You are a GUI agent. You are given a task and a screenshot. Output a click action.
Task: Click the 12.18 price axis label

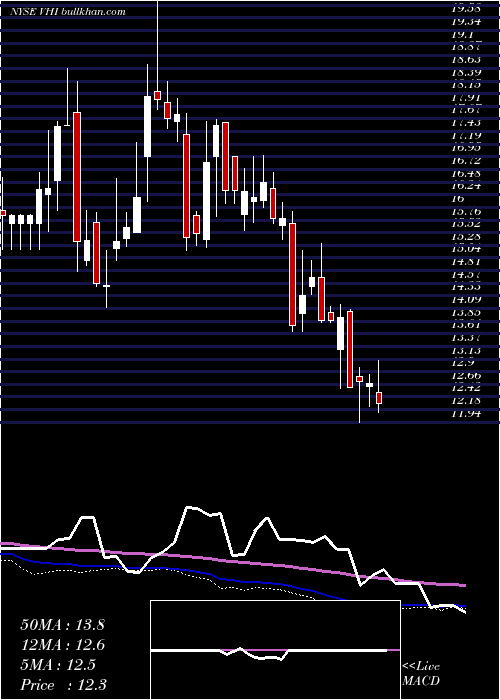pos(466,400)
